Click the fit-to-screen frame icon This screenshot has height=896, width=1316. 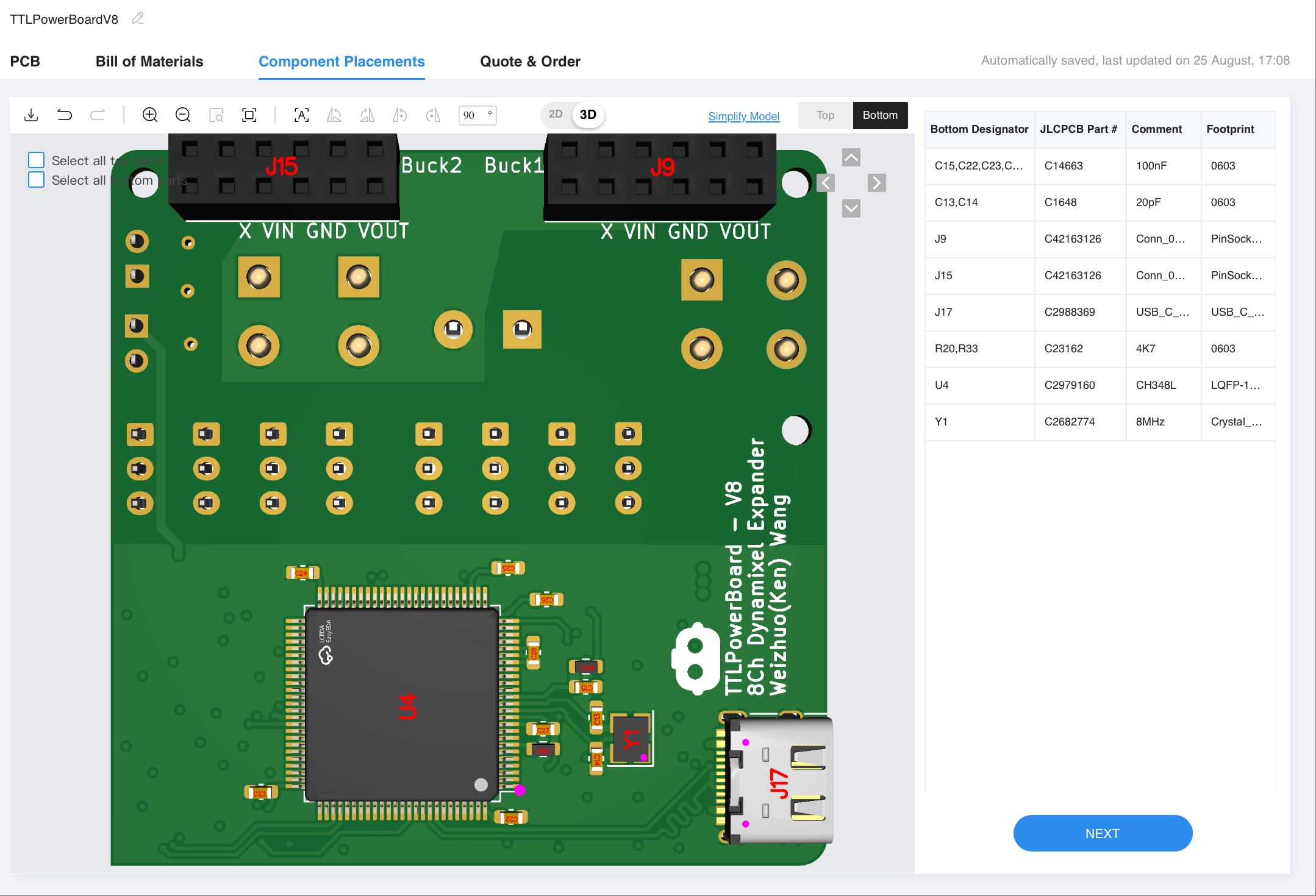249,115
